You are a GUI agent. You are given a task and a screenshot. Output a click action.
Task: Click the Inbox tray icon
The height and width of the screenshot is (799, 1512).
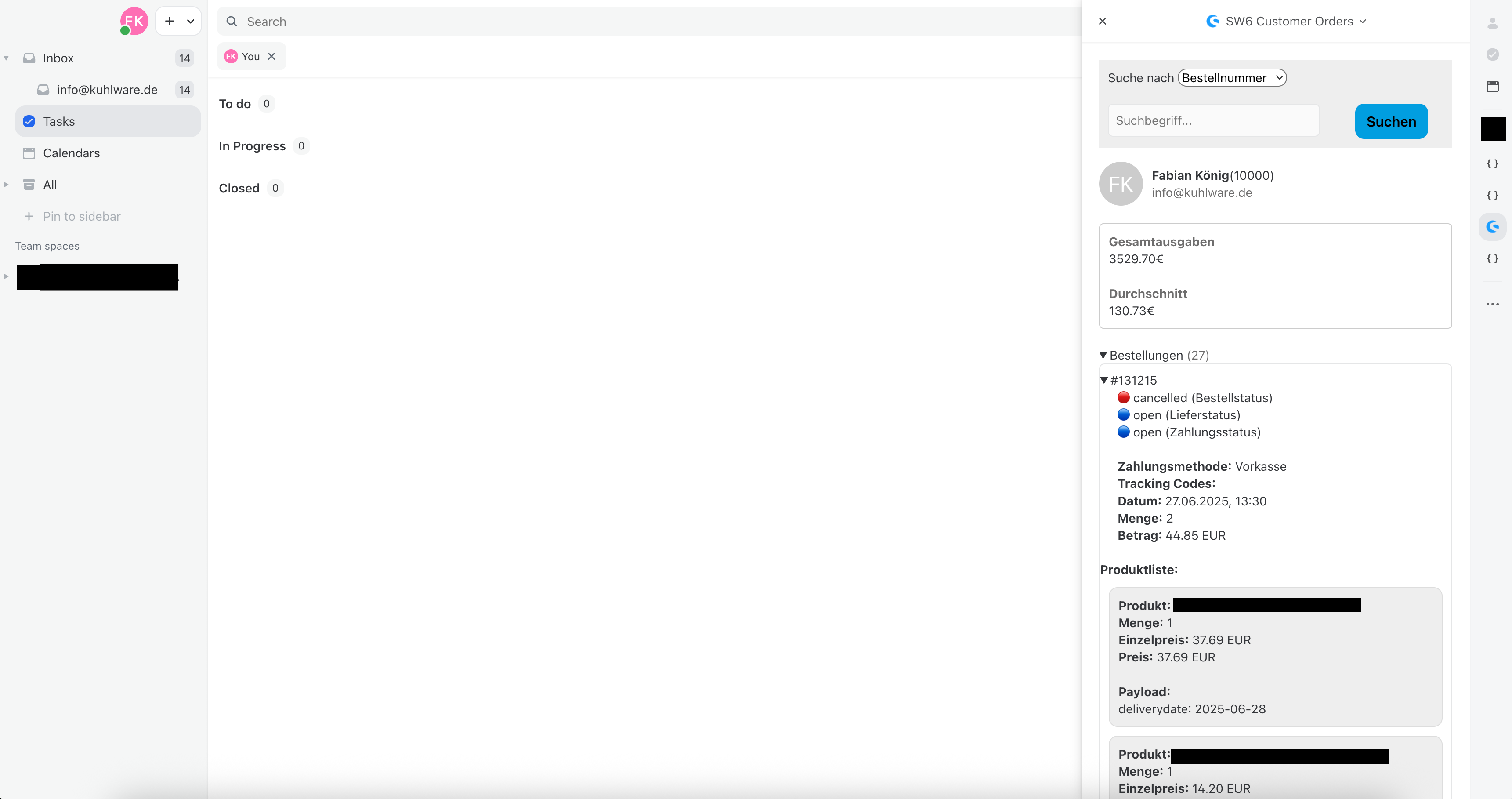point(29,58)
